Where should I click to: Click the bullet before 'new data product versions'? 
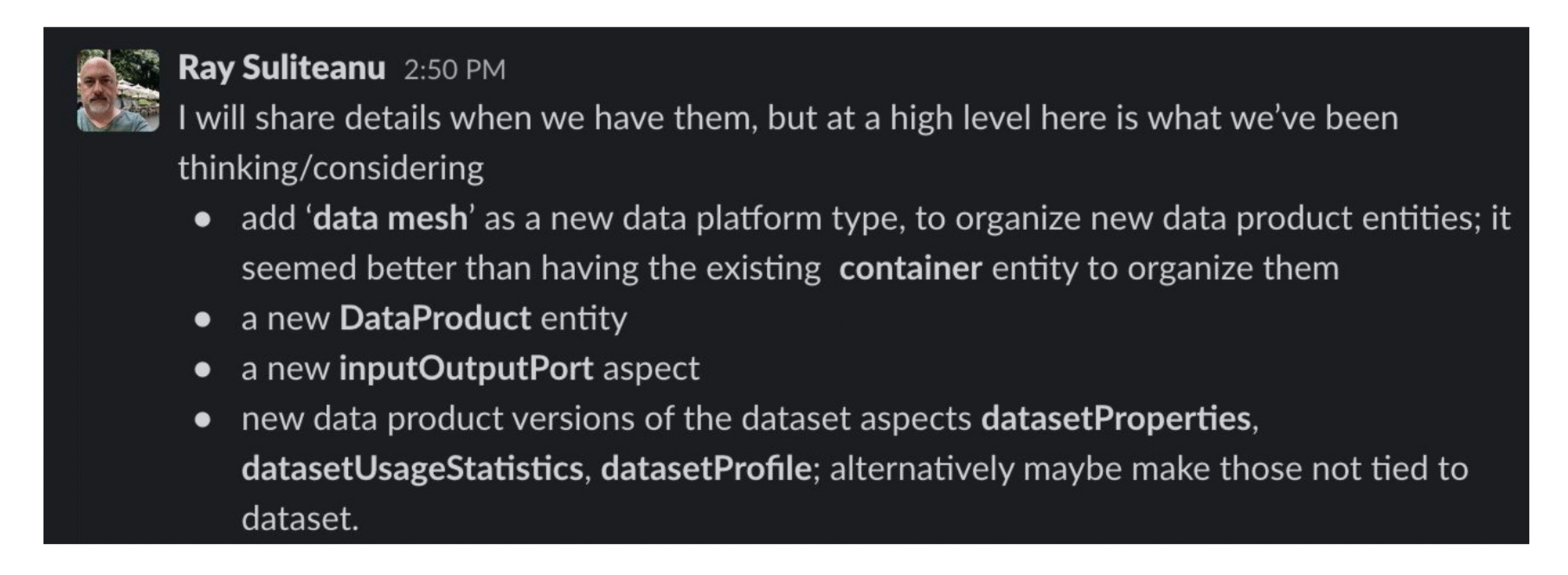point(203,421)
